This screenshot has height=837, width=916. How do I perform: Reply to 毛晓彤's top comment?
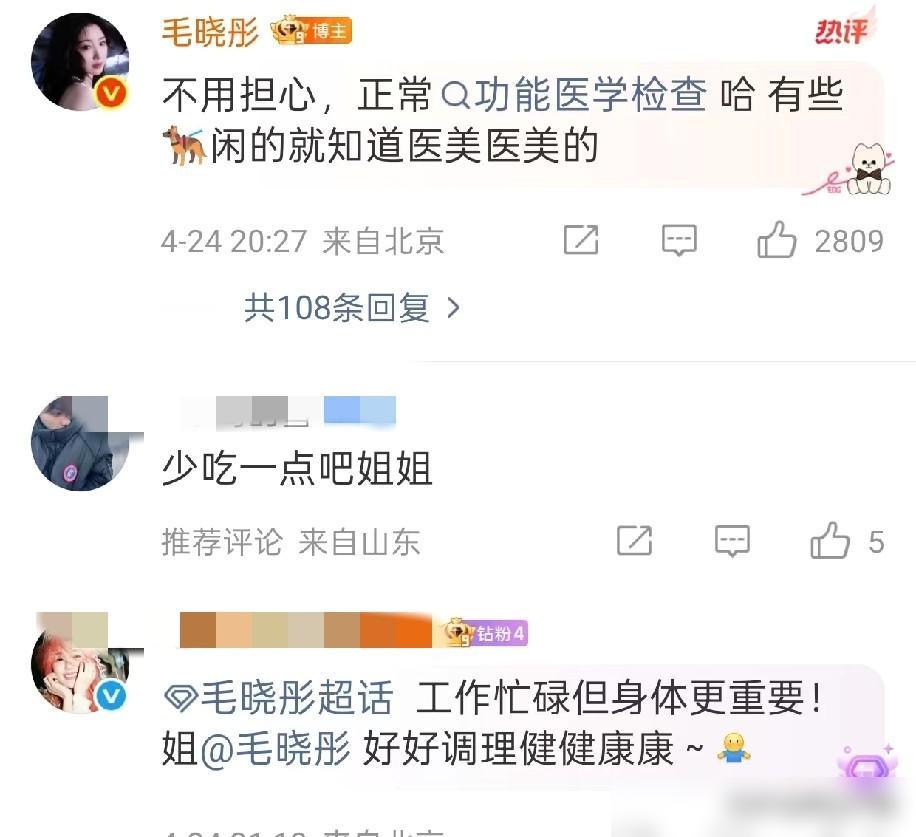(x=679, y=240)
